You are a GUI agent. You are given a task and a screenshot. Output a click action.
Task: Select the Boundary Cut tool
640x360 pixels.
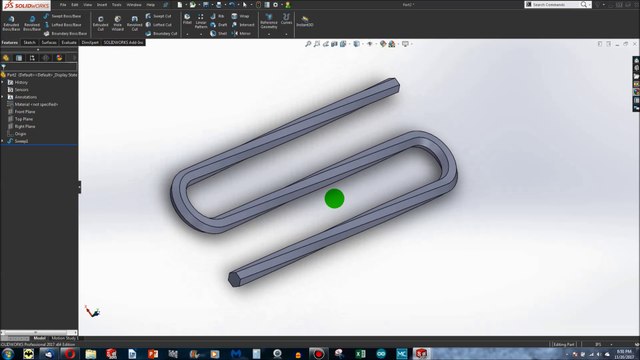[161, 33]
